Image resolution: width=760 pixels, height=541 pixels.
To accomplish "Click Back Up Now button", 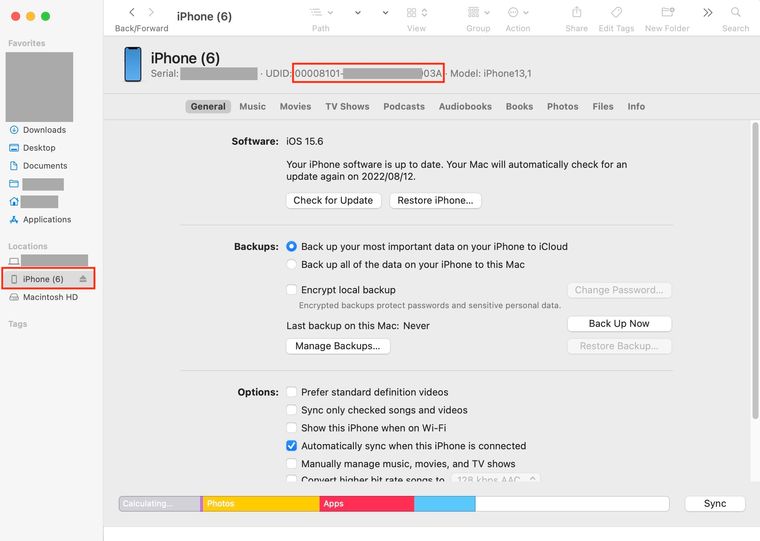I will pyautogui.click(x=619, y=324).
